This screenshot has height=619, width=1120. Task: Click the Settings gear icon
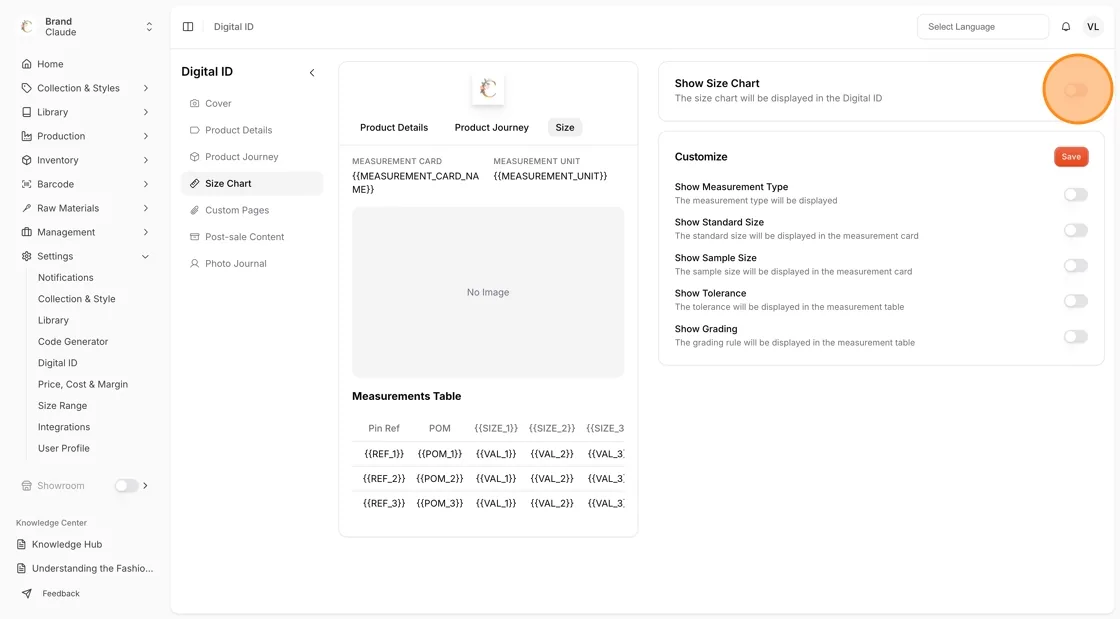(26, 256)
